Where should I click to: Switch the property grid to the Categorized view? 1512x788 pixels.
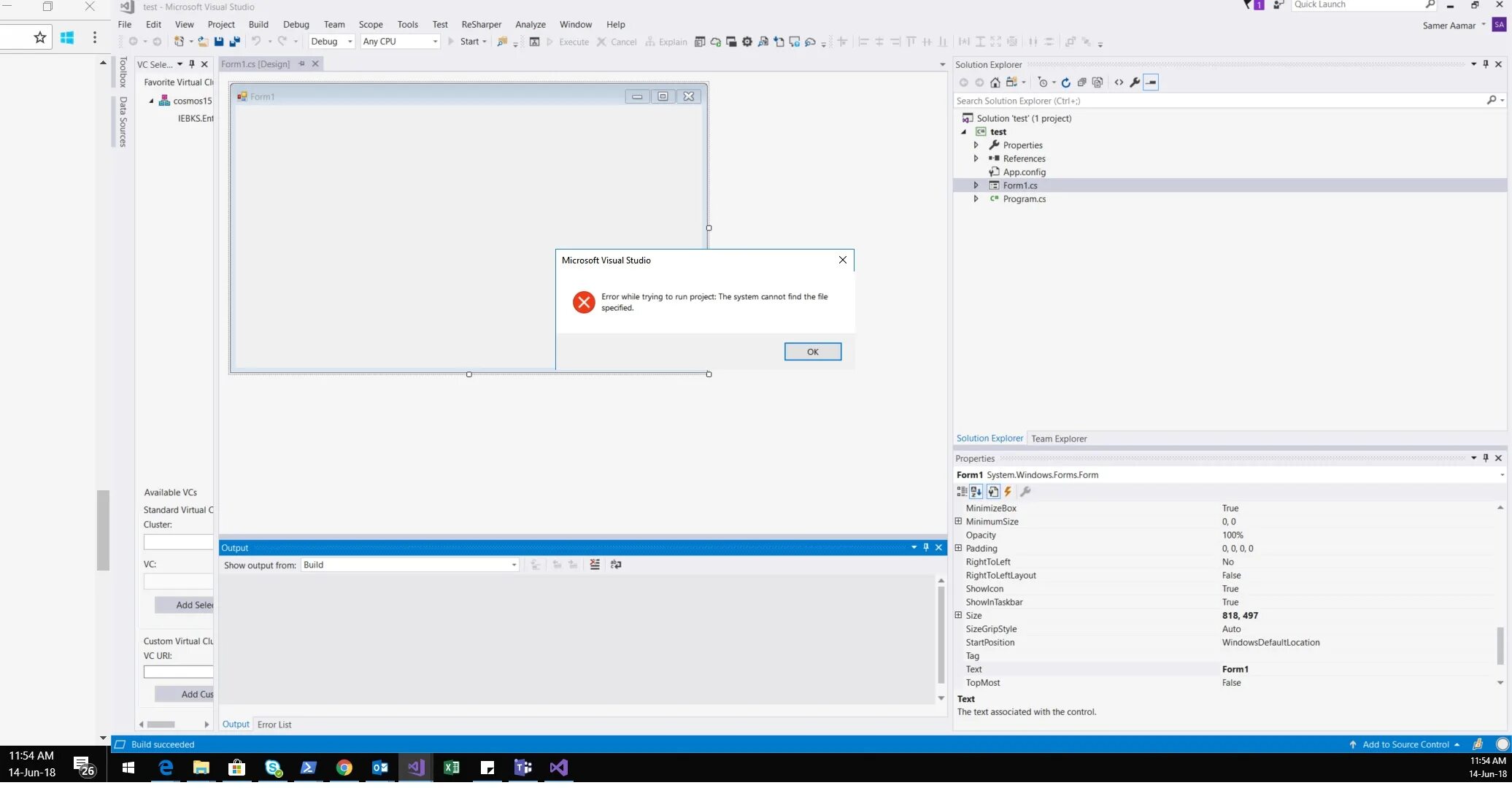coord(962,492)
